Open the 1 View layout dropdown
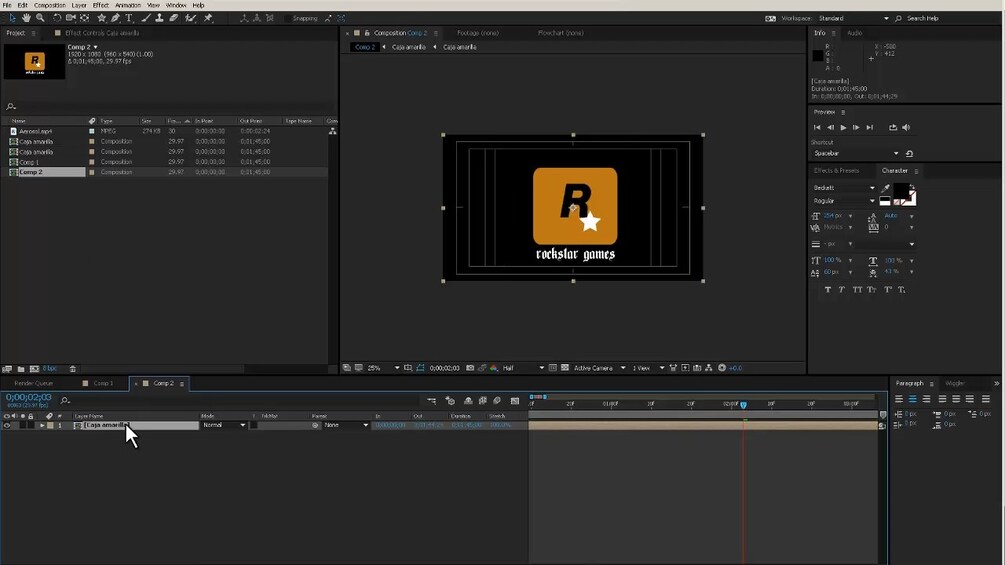1005x565 pixels. [x=648, y=368]
